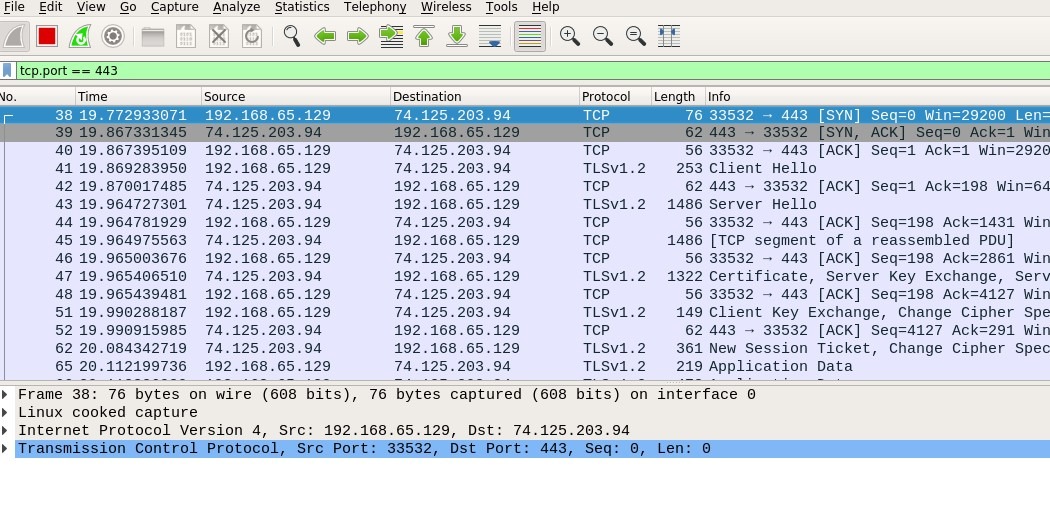Image resolution: width=1050 pixels, height=516 pixels.
Task: Select packet 48 with Ack=4127
Action: pos(525,294)
